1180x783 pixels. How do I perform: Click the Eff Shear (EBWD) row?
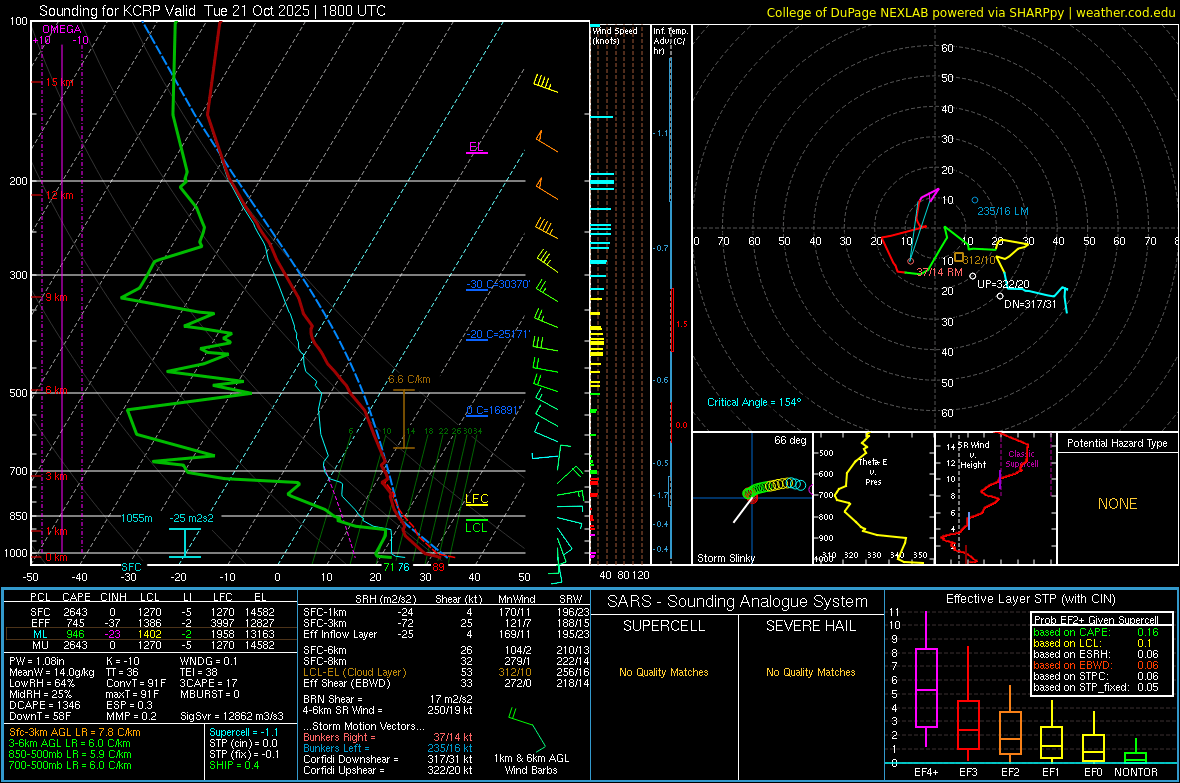pos(446,684)
